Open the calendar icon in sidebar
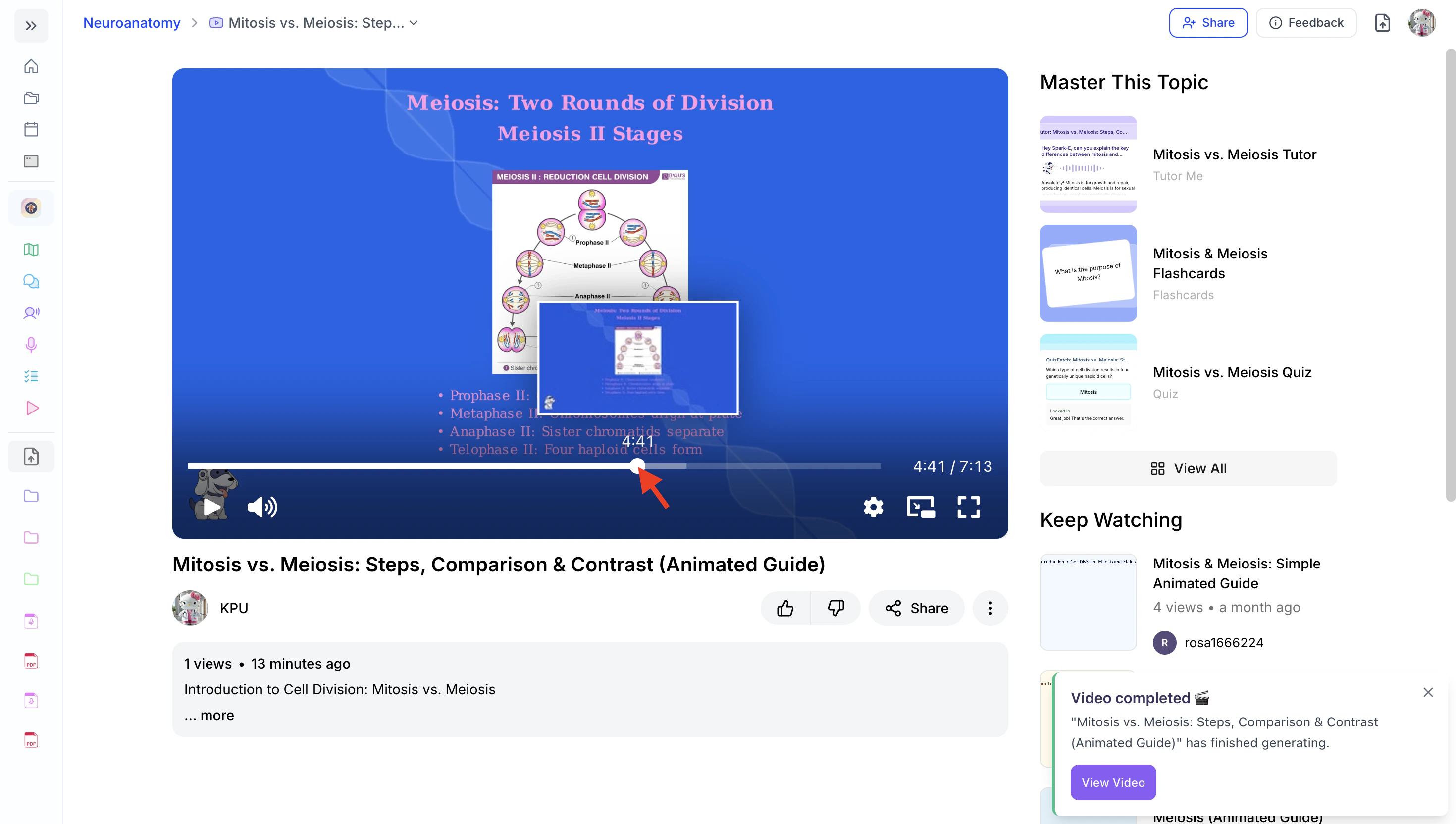 point(31,129)
